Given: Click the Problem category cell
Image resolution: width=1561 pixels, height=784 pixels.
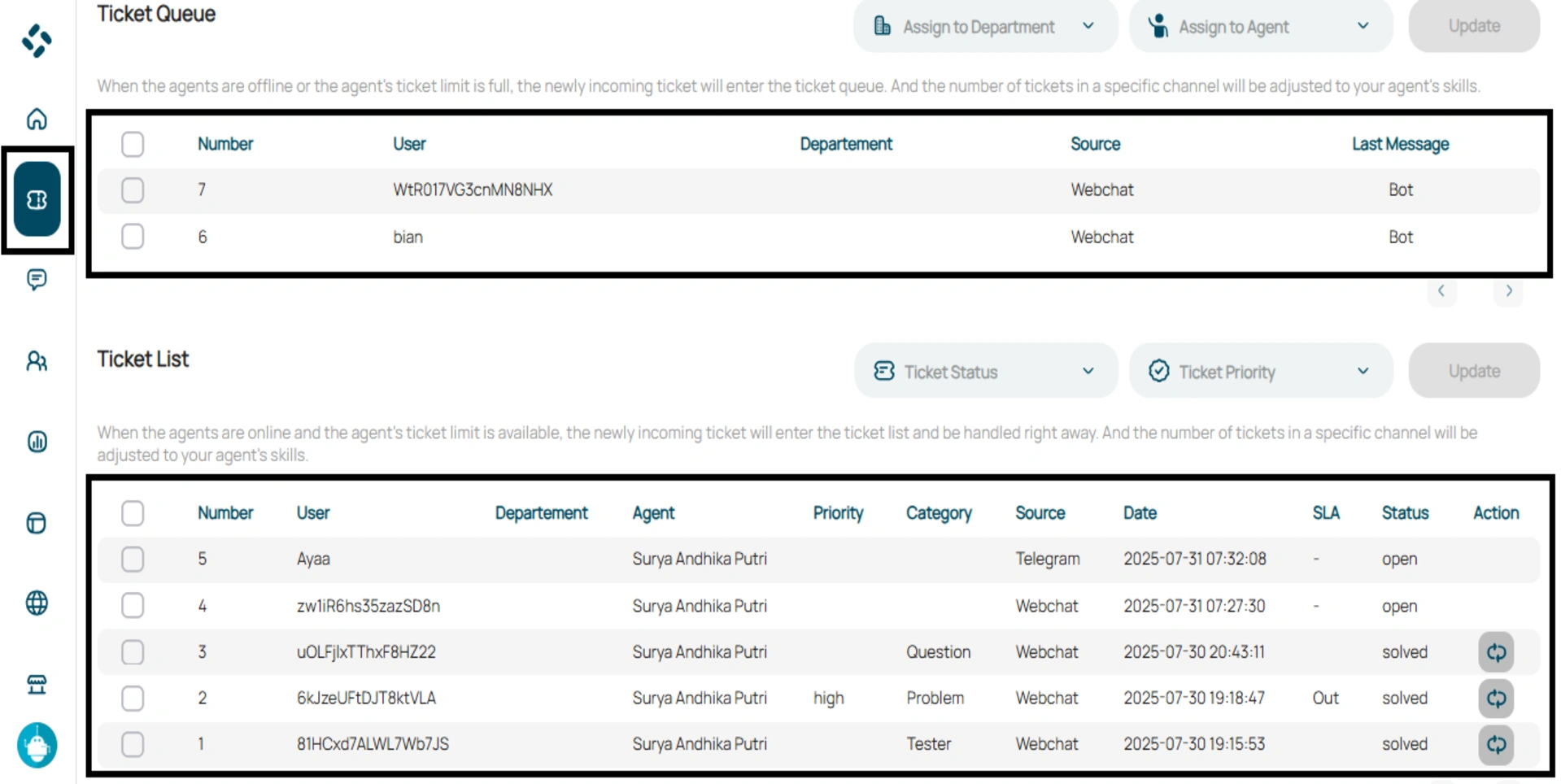Looking at the screenshot, I should pos(935,699).
